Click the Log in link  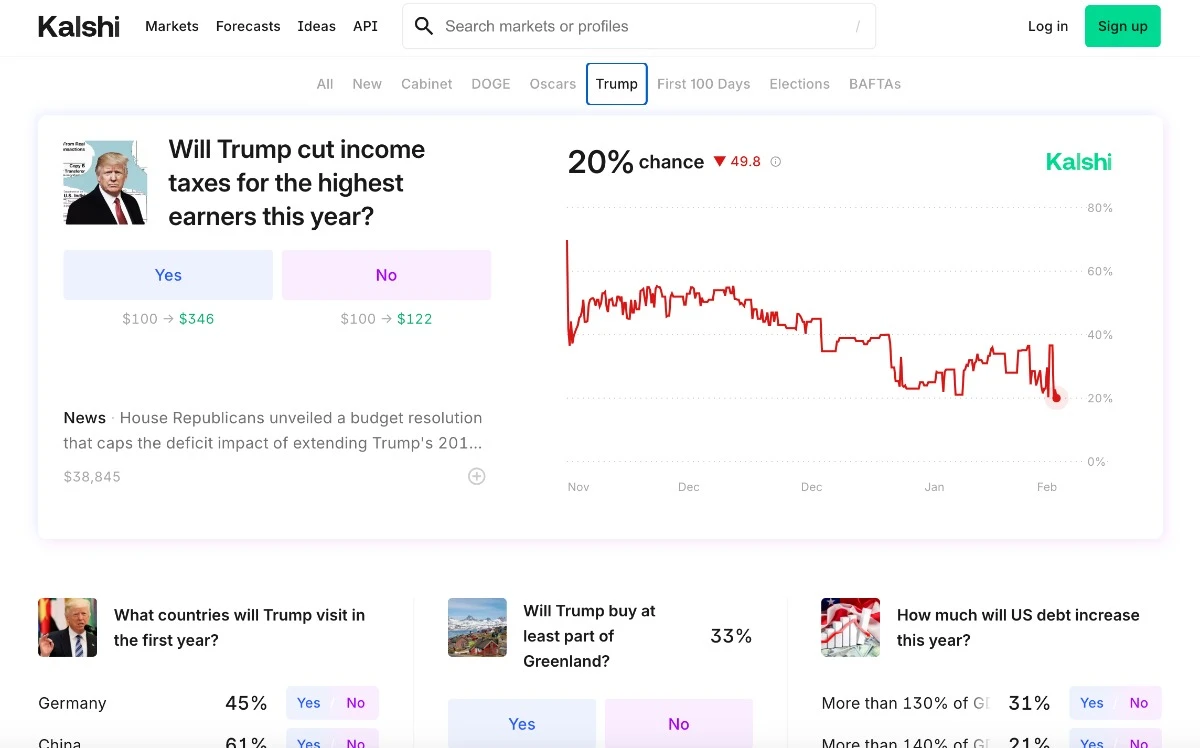pyautogui.click(x=1047, y=26)
